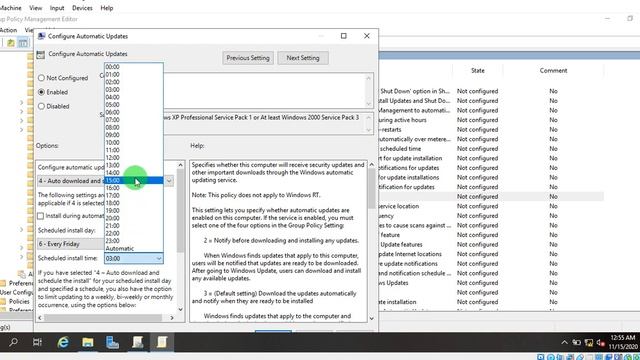This screenshot has width=640, height=360.
Task: Choose 00:00 in the time list
Action: [x=134, y=67]
